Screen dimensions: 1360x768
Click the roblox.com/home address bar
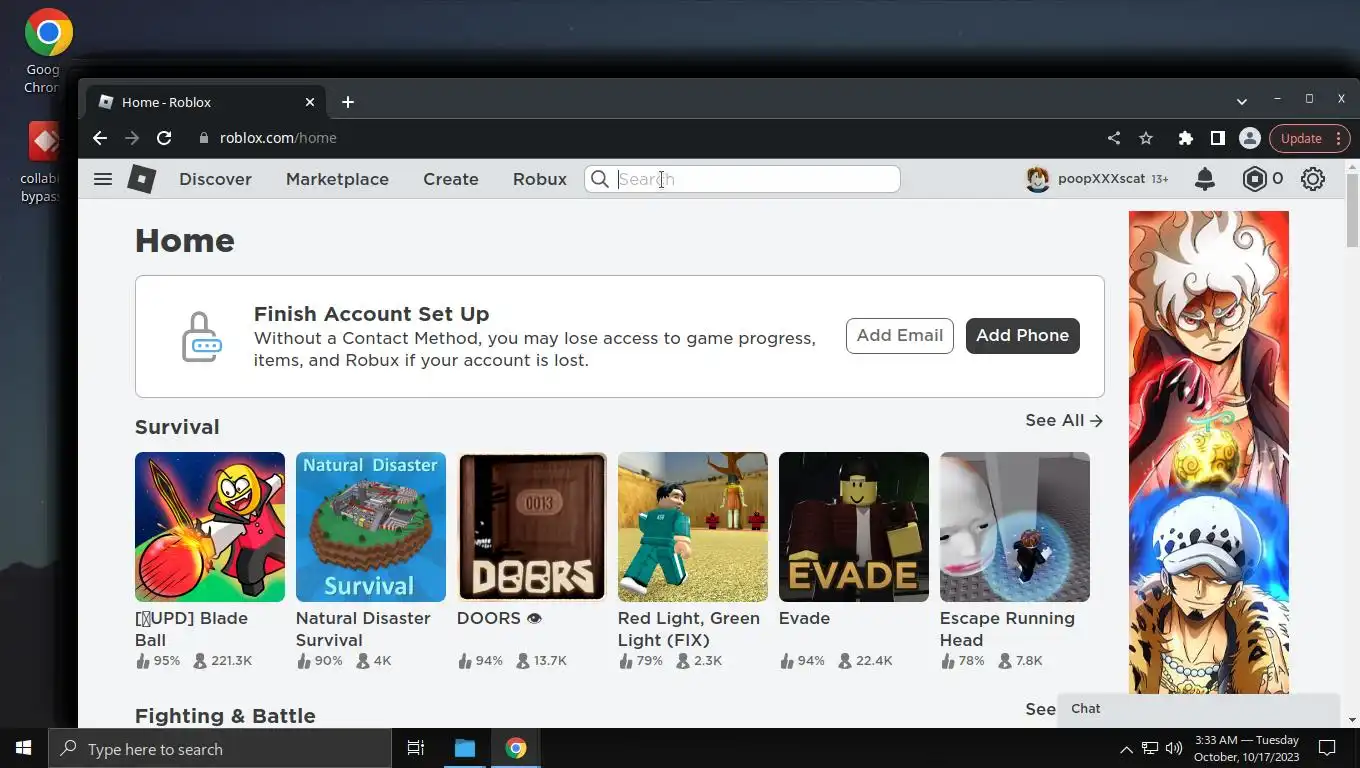click(640, 138)
